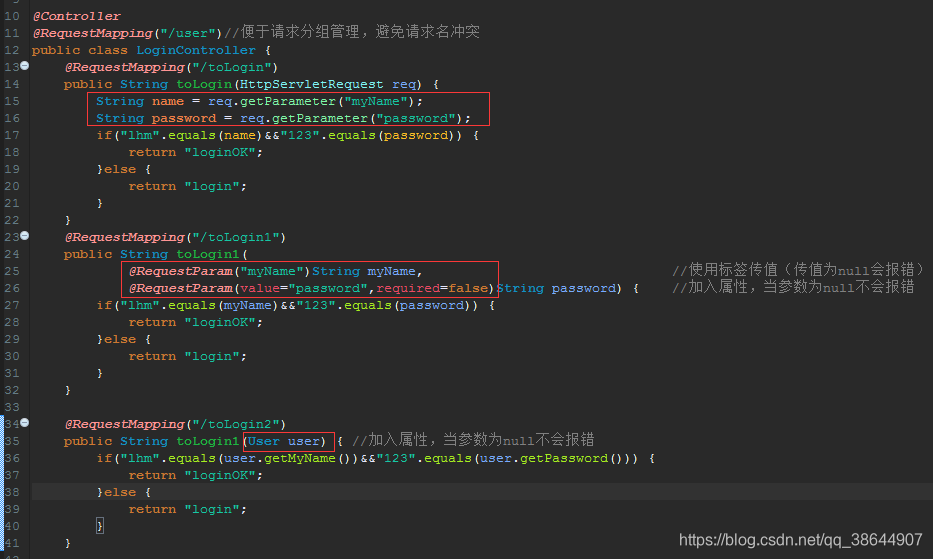Click the LoginController class name
Image resolution: width=933 pixels, height=559 pixels.
tap(196, 50)
